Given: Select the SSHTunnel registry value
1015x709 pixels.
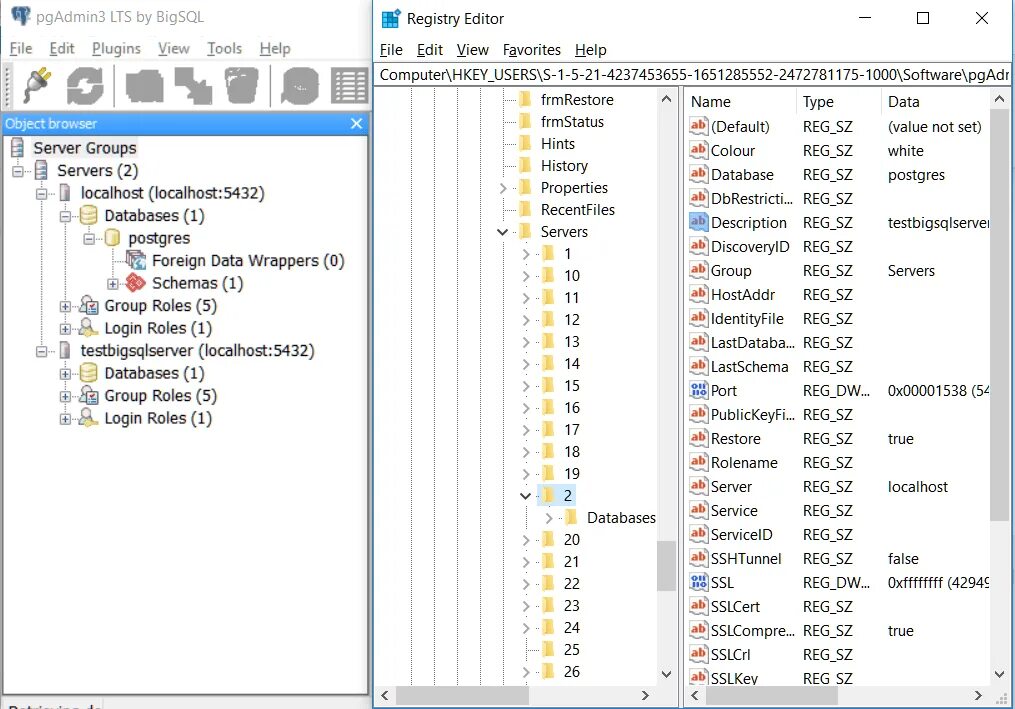Looking at the screenshot, I should 746,559.
